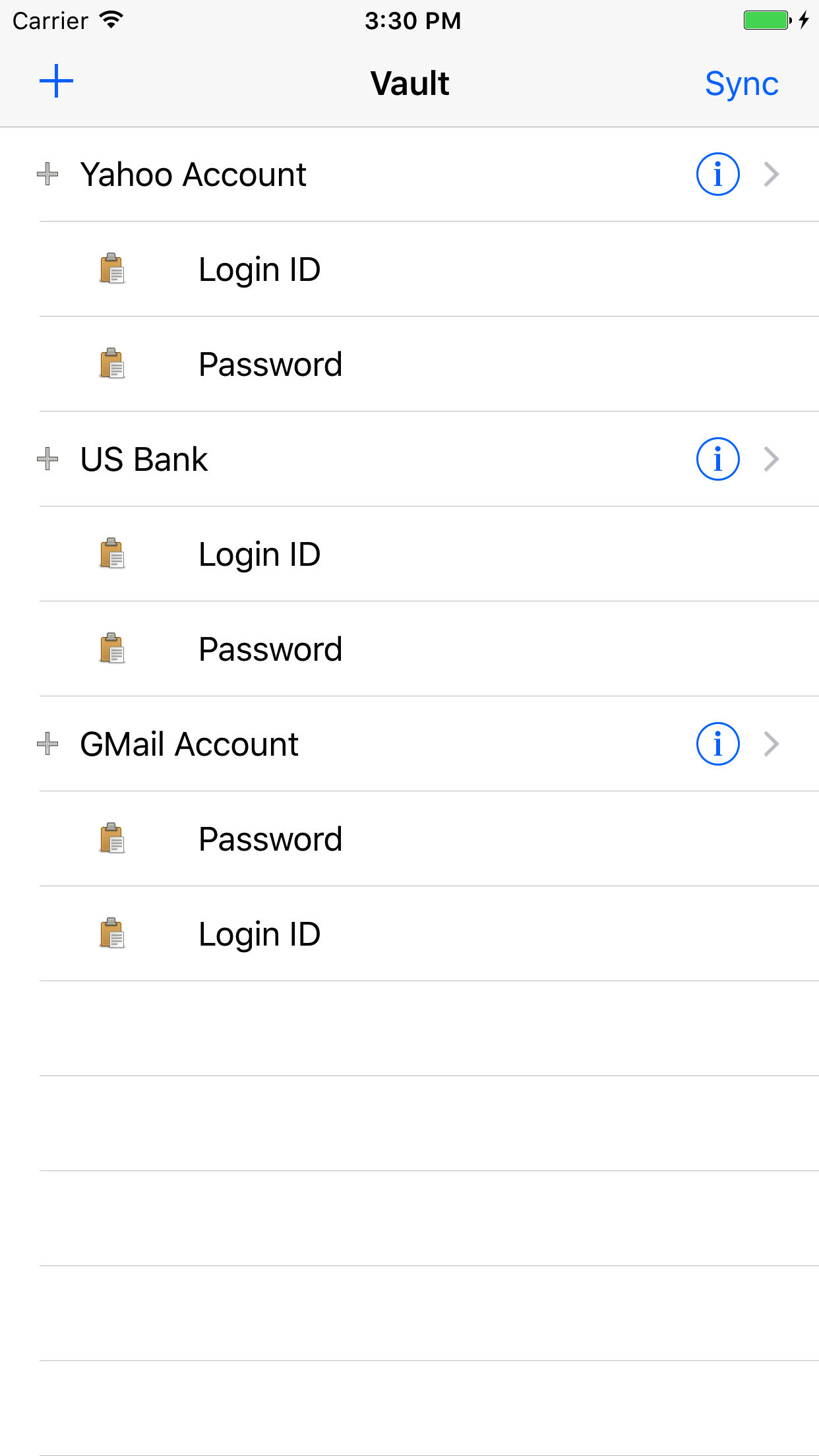Open info for US Bank
819x1456 pixels.
pos(717,460)
